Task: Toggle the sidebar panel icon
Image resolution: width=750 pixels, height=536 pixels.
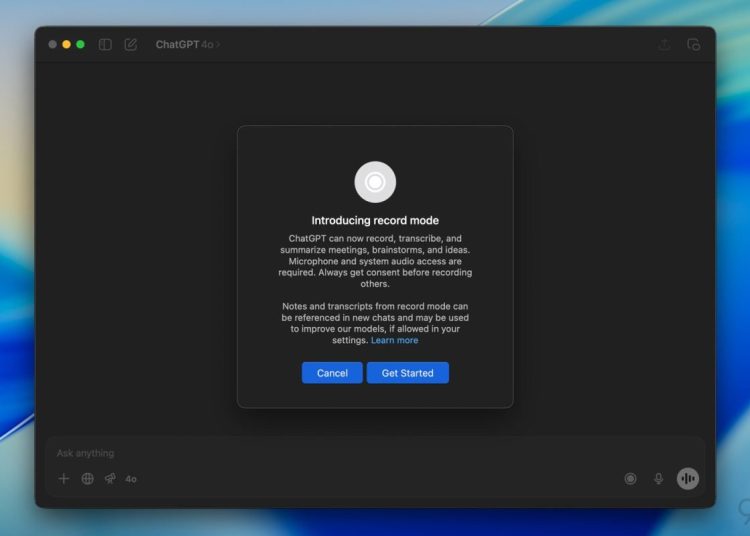Action: tap(105, 44)
